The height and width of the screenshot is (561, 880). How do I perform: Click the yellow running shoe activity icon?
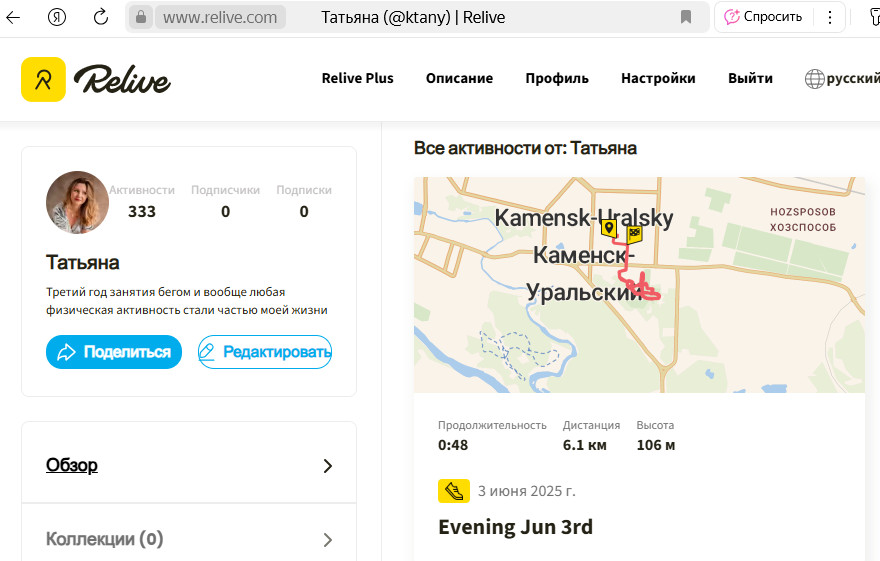tap(453, 491)
